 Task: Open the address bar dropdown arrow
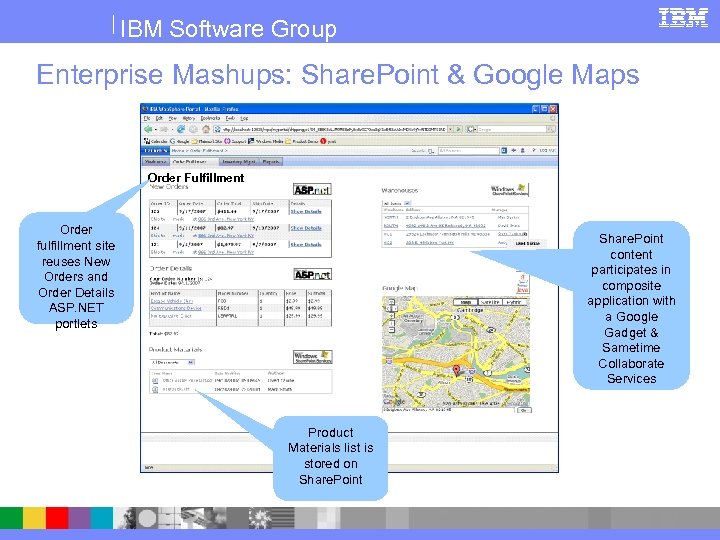tap(450, 129)
